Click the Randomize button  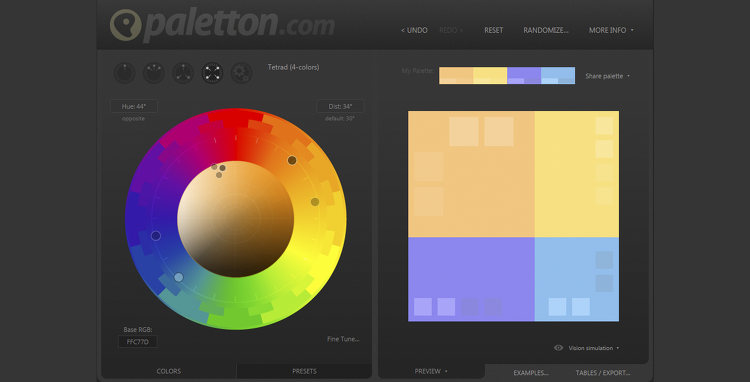[546, 30]
